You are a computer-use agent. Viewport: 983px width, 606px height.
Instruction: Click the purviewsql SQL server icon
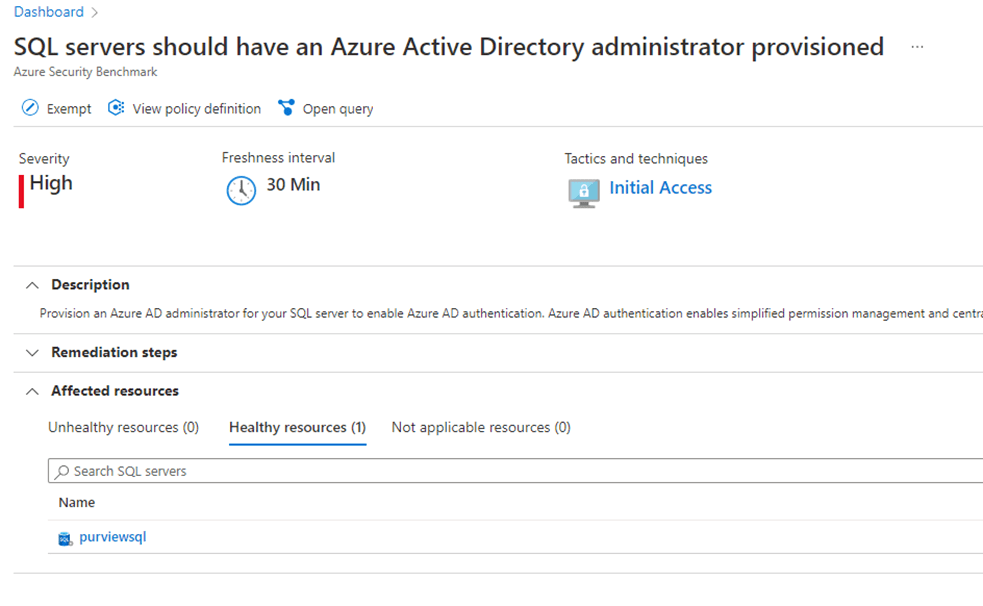[x=65, y=538]
